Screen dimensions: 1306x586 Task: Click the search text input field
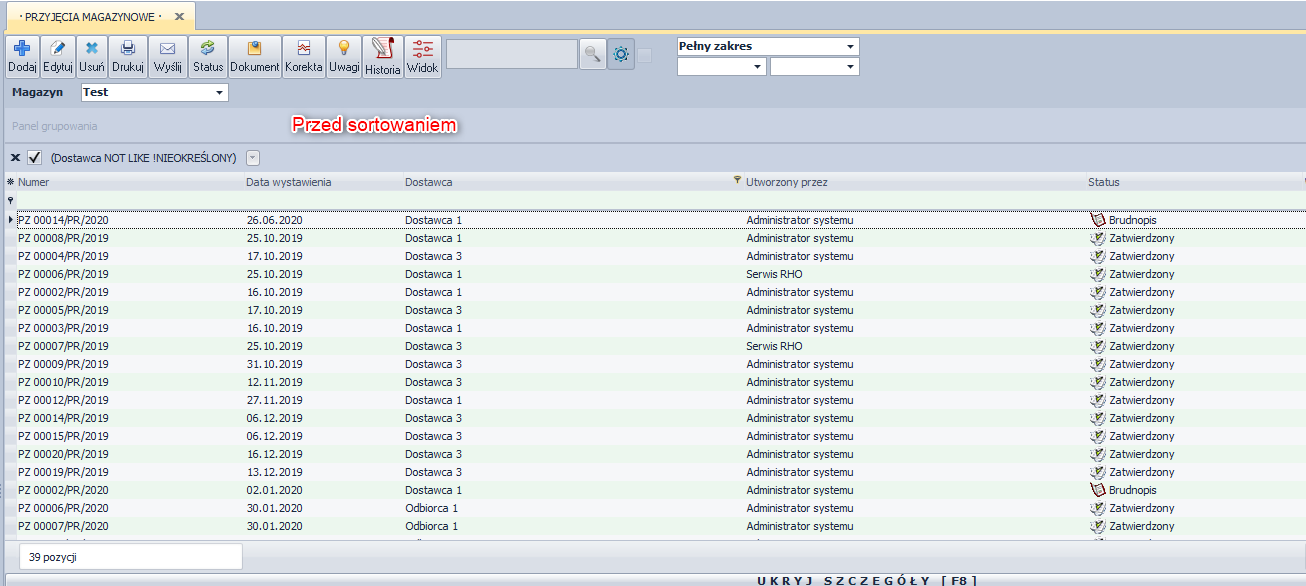pos(511,55)
